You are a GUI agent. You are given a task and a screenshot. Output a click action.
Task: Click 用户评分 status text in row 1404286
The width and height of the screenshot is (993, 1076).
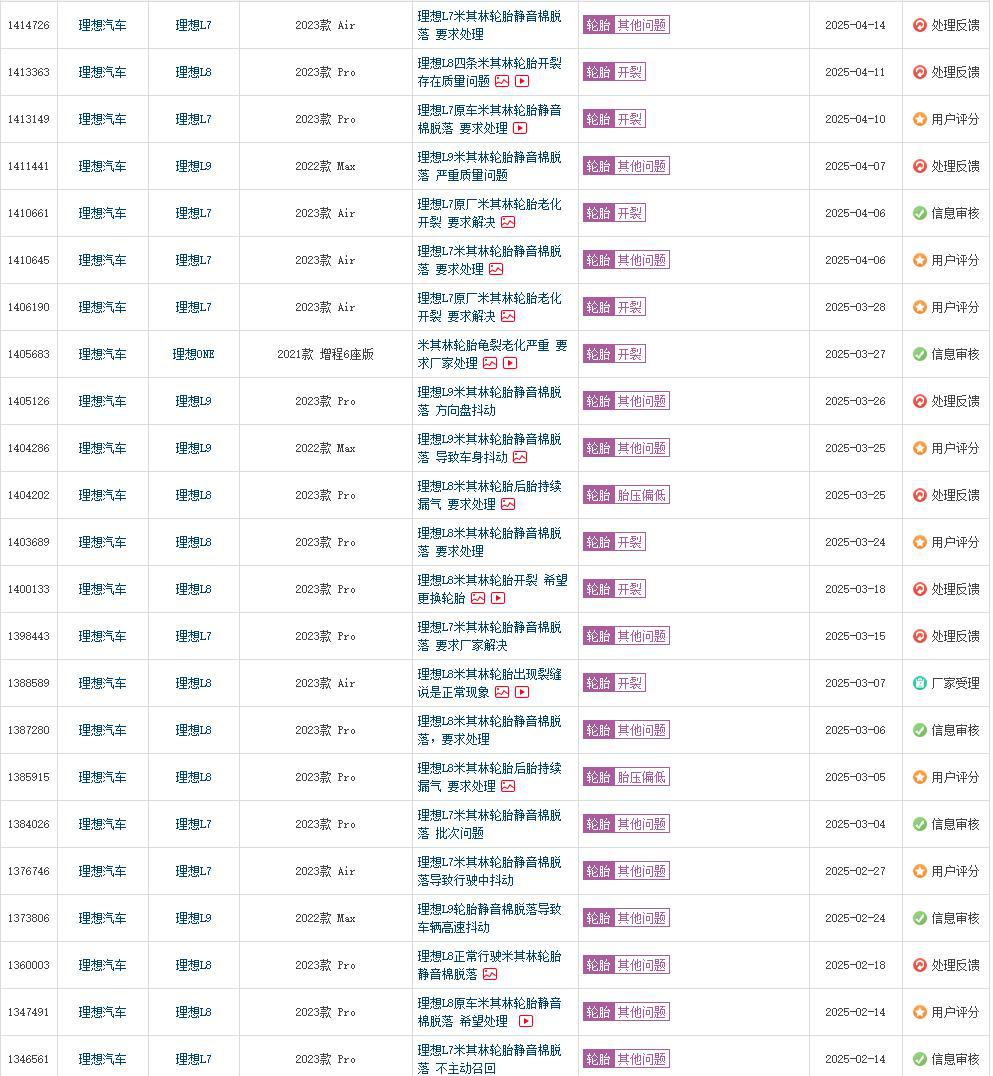[x=955, y=448]
